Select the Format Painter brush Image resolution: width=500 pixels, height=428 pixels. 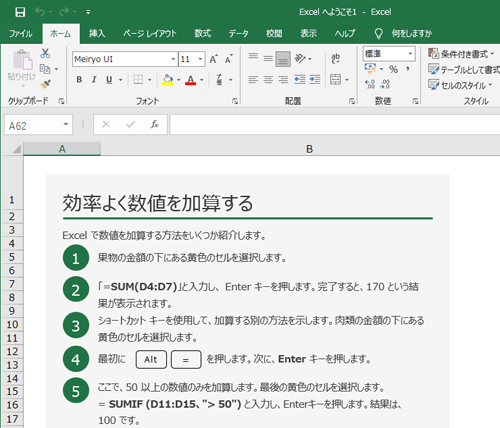(x=45, y=84)
